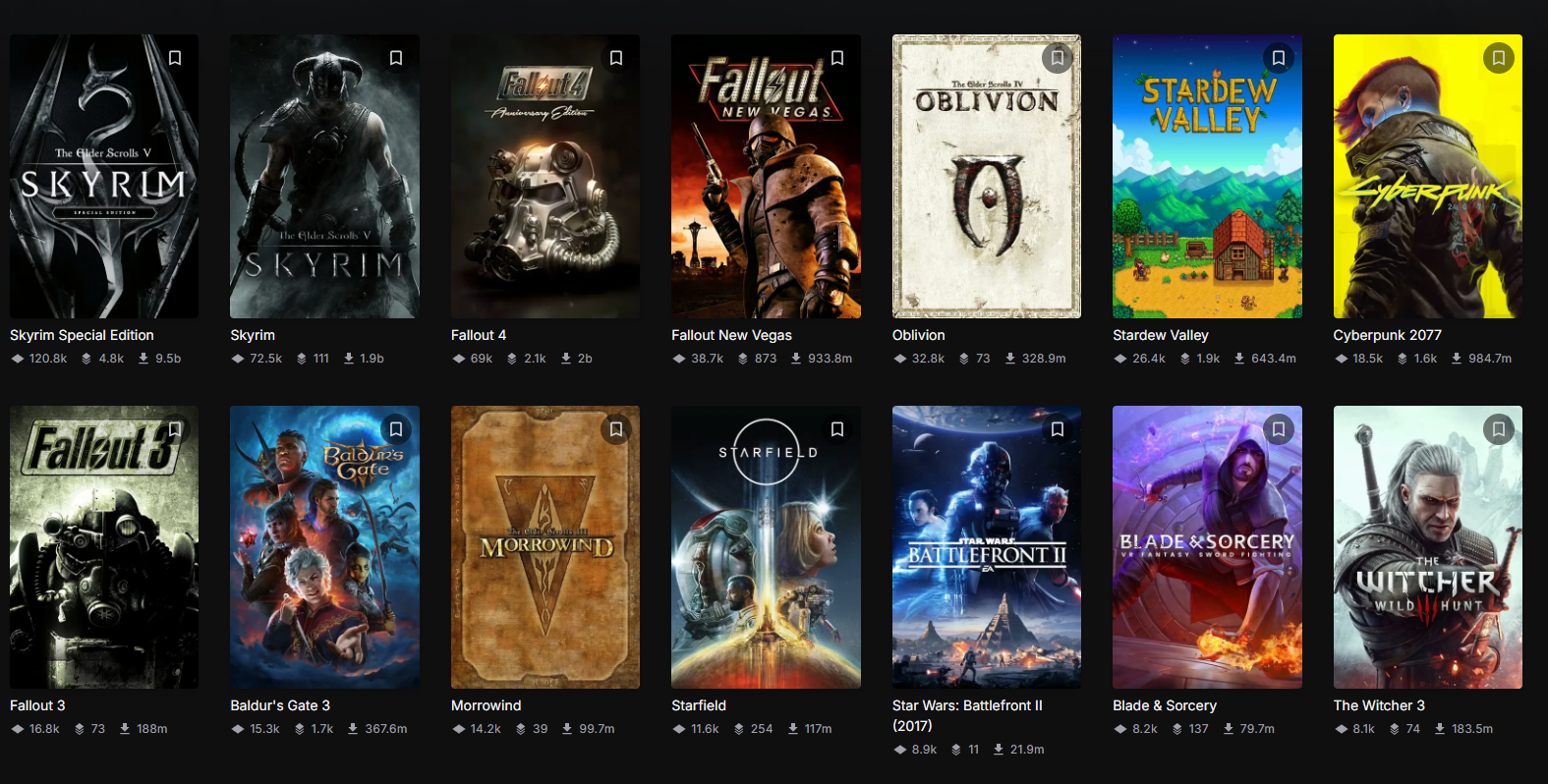Open Star Wars: Battlefront II (2017) link
The width and height of the screenshot is (1548, 784).
tap(967, 715)
